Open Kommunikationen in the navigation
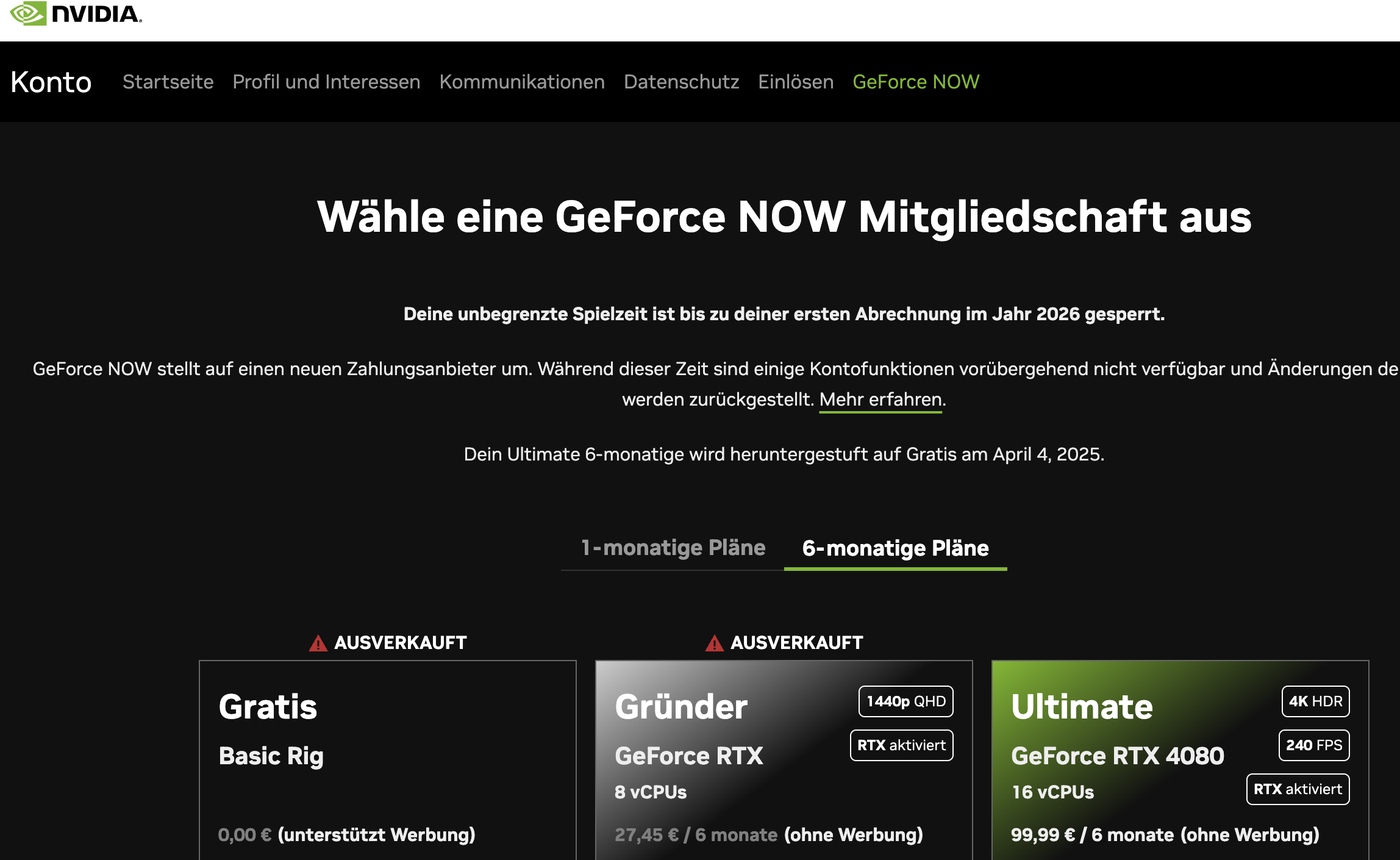This screenshot has height=860, width=1400. tap(522, 82)
